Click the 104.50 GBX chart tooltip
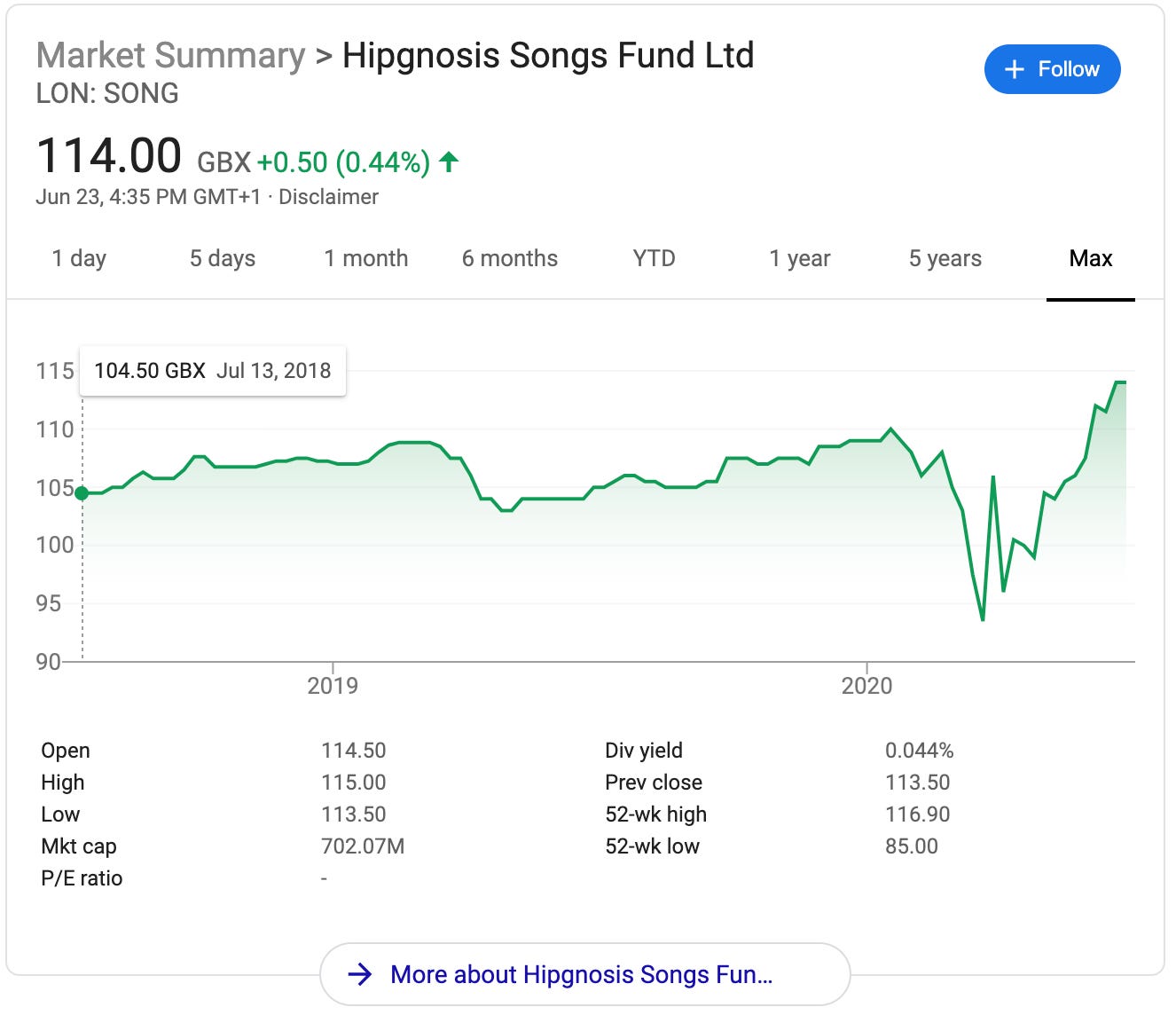 (x=213, y=371)
